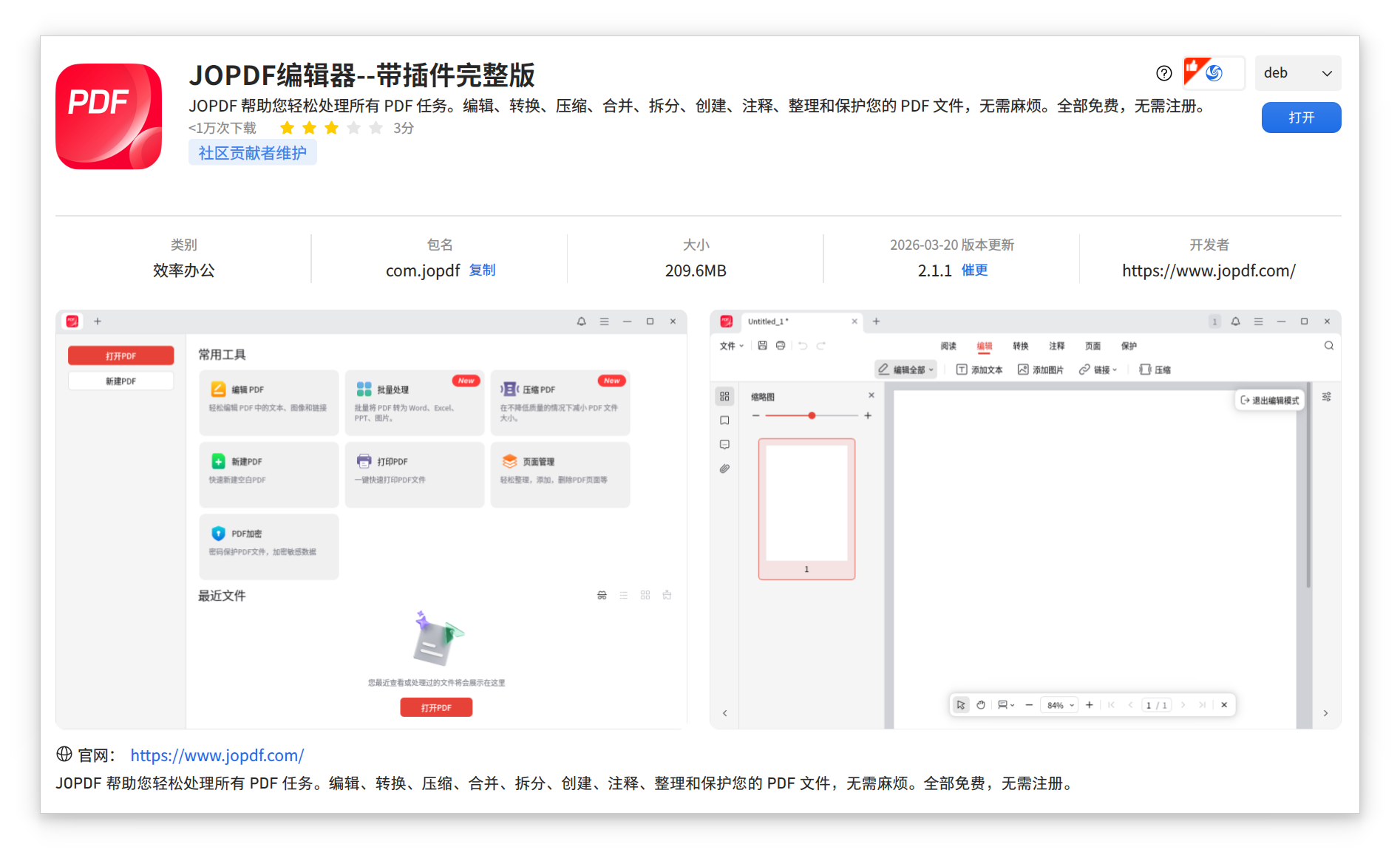Click the thumbnail size slider handle
Screen dimensions: 1400x858
point(812,415)
